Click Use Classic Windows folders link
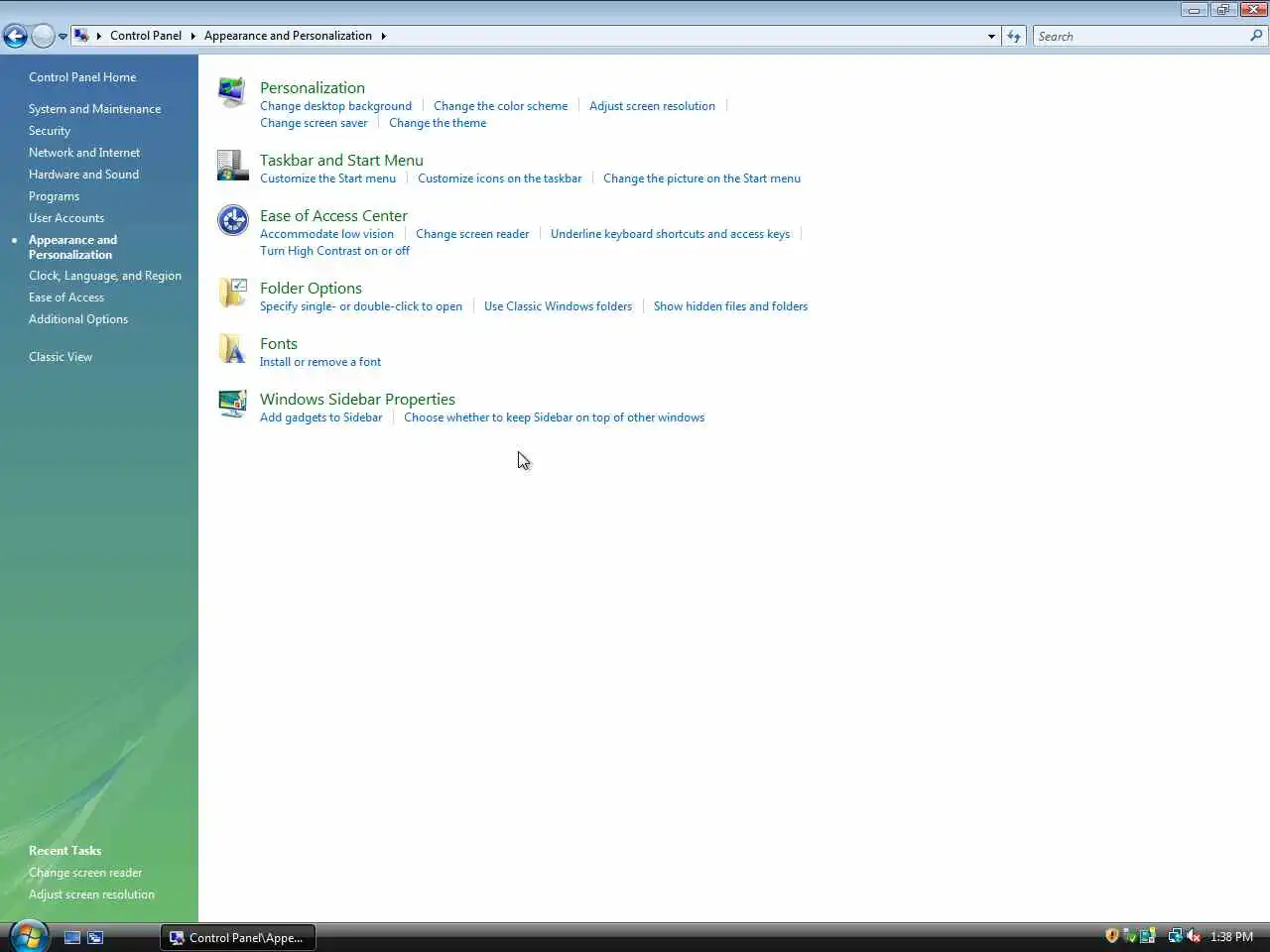The width and height of the screenshot is (1270, 952). [558, 306]
